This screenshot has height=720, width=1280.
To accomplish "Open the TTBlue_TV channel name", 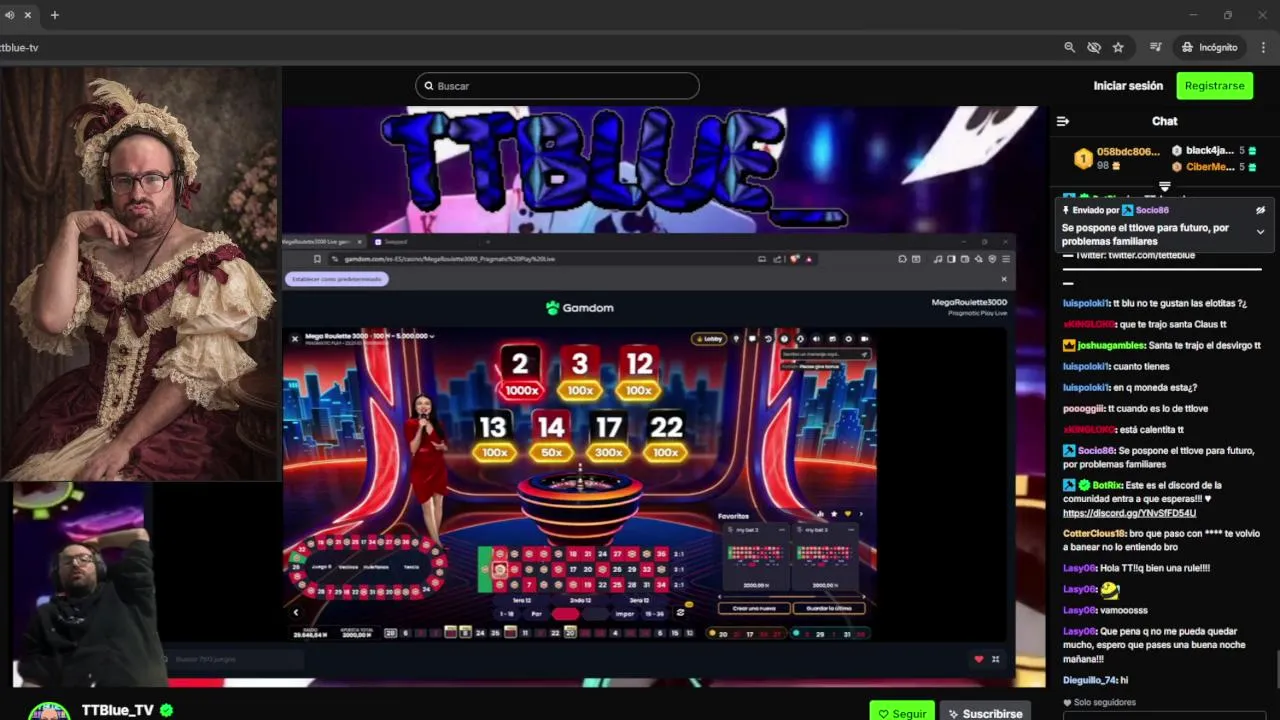I will (118, 710).
